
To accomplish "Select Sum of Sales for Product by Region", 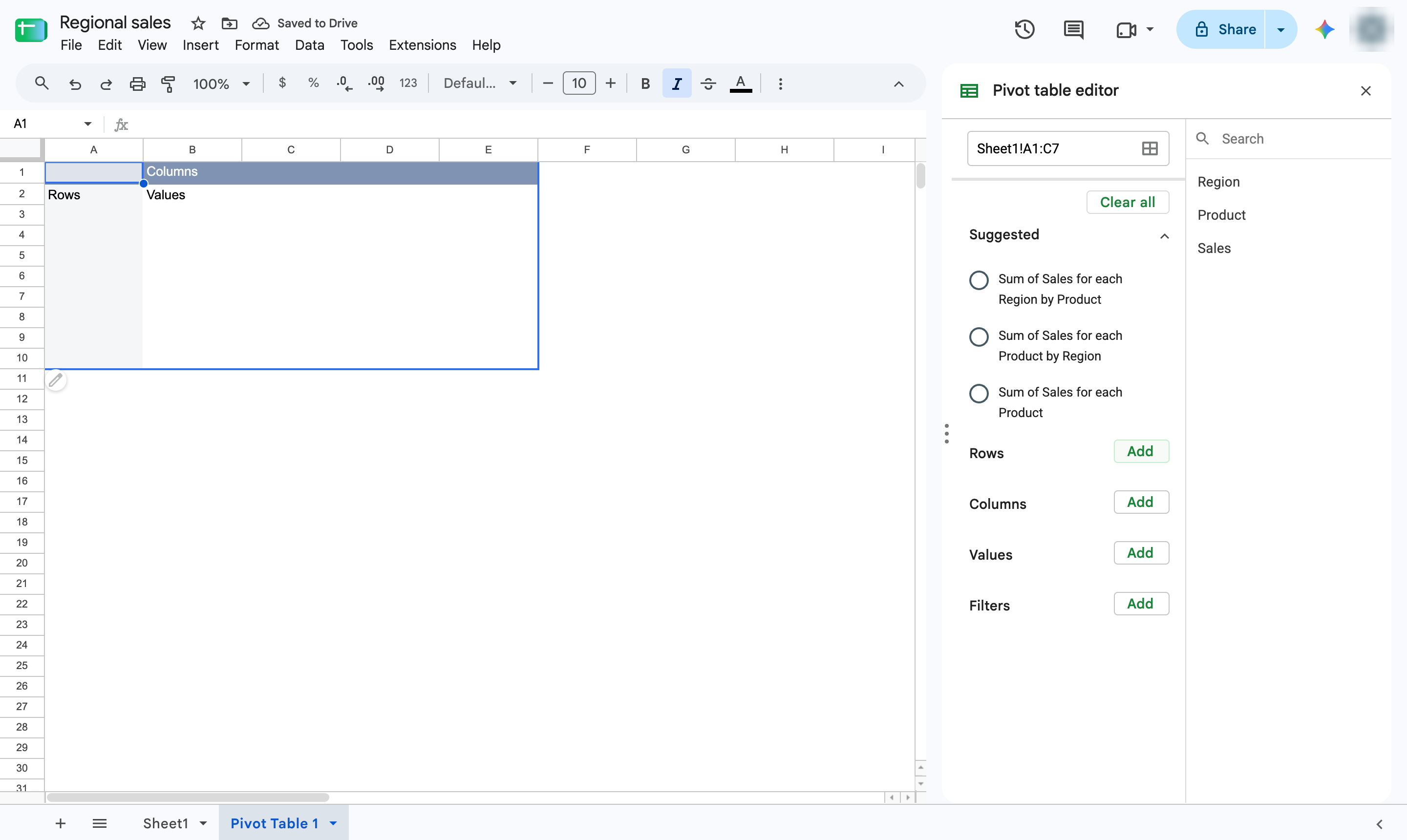I will coord(979,336).
